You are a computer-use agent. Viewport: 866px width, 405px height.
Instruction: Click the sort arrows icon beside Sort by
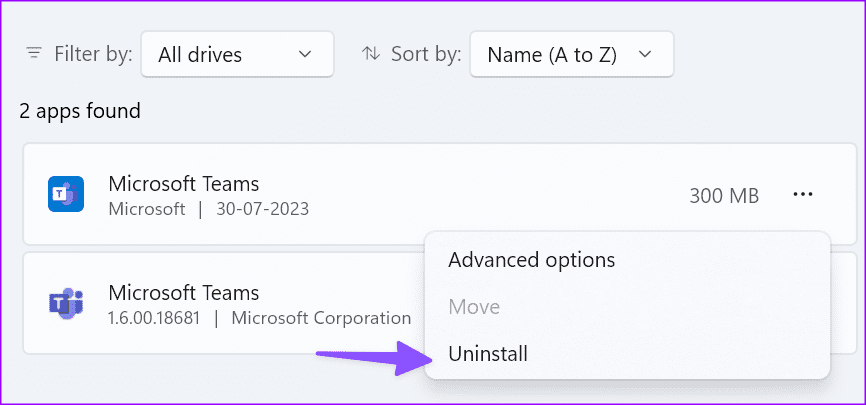tap(371, 54)
